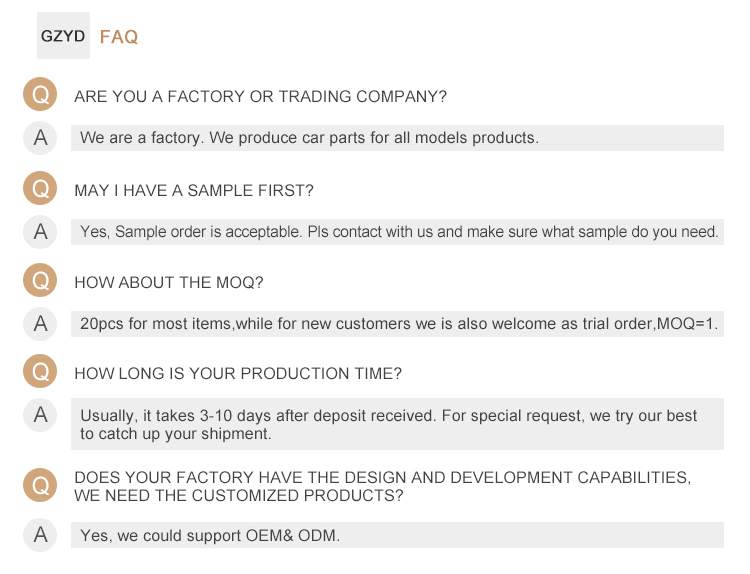Click the Q icon beside the sample first question
Screen dimensions: 750x574
click(40, 189)
